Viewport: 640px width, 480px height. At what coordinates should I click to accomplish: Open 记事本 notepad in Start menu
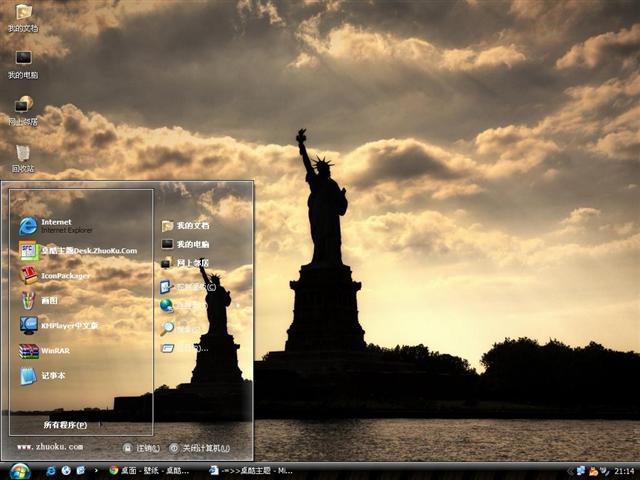point(42,376)
